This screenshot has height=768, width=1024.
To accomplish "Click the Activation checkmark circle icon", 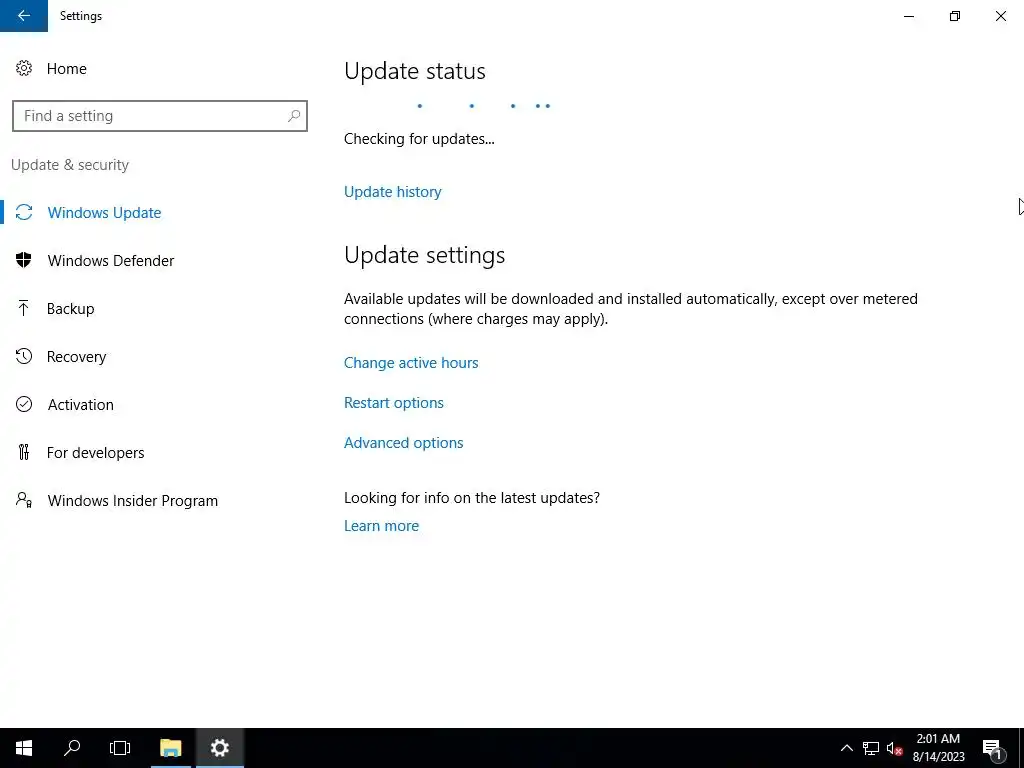I will (x=24, y=404).
